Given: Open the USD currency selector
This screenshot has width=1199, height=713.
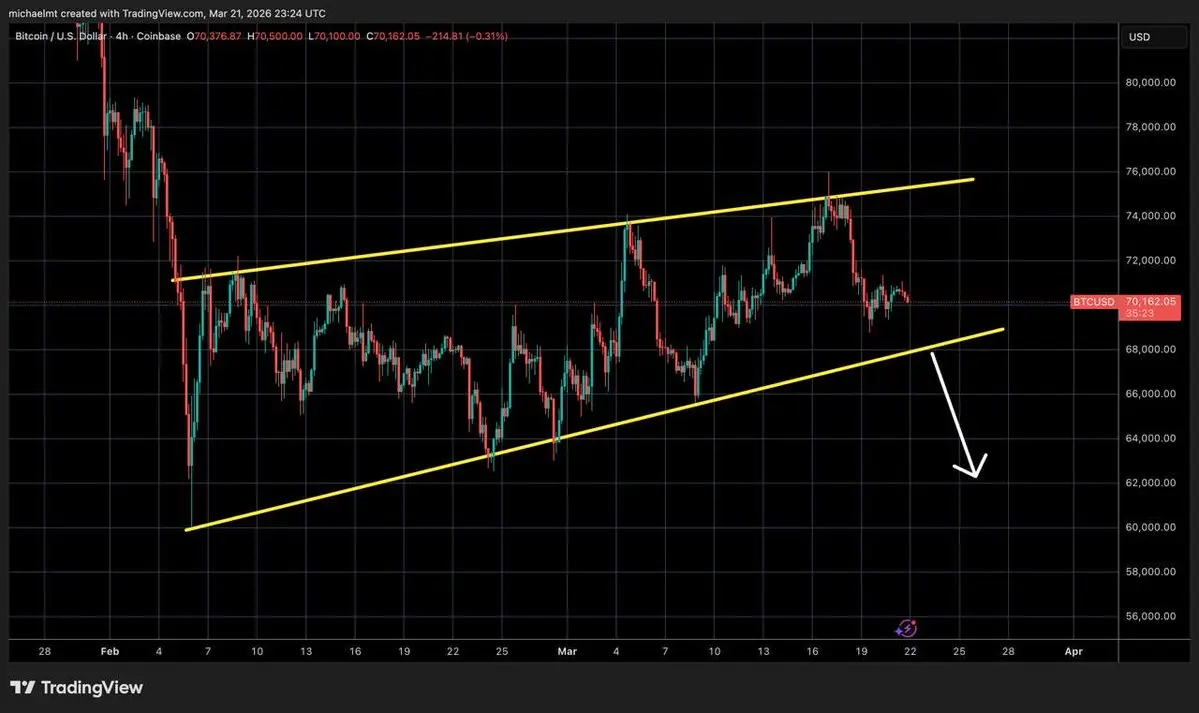Looking at the screenshot, I should coord(1153,37).
